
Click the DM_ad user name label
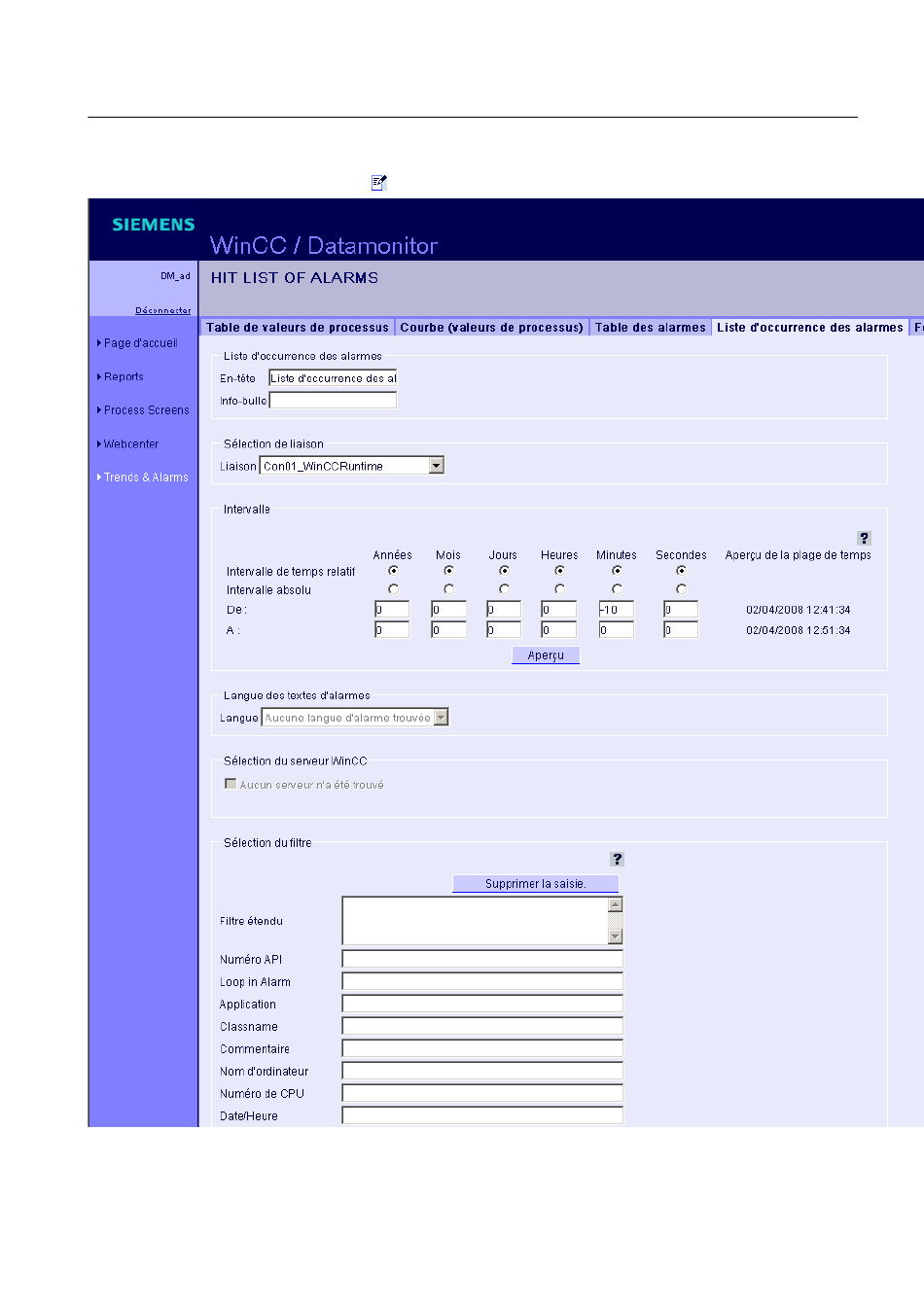click(176, 276)
